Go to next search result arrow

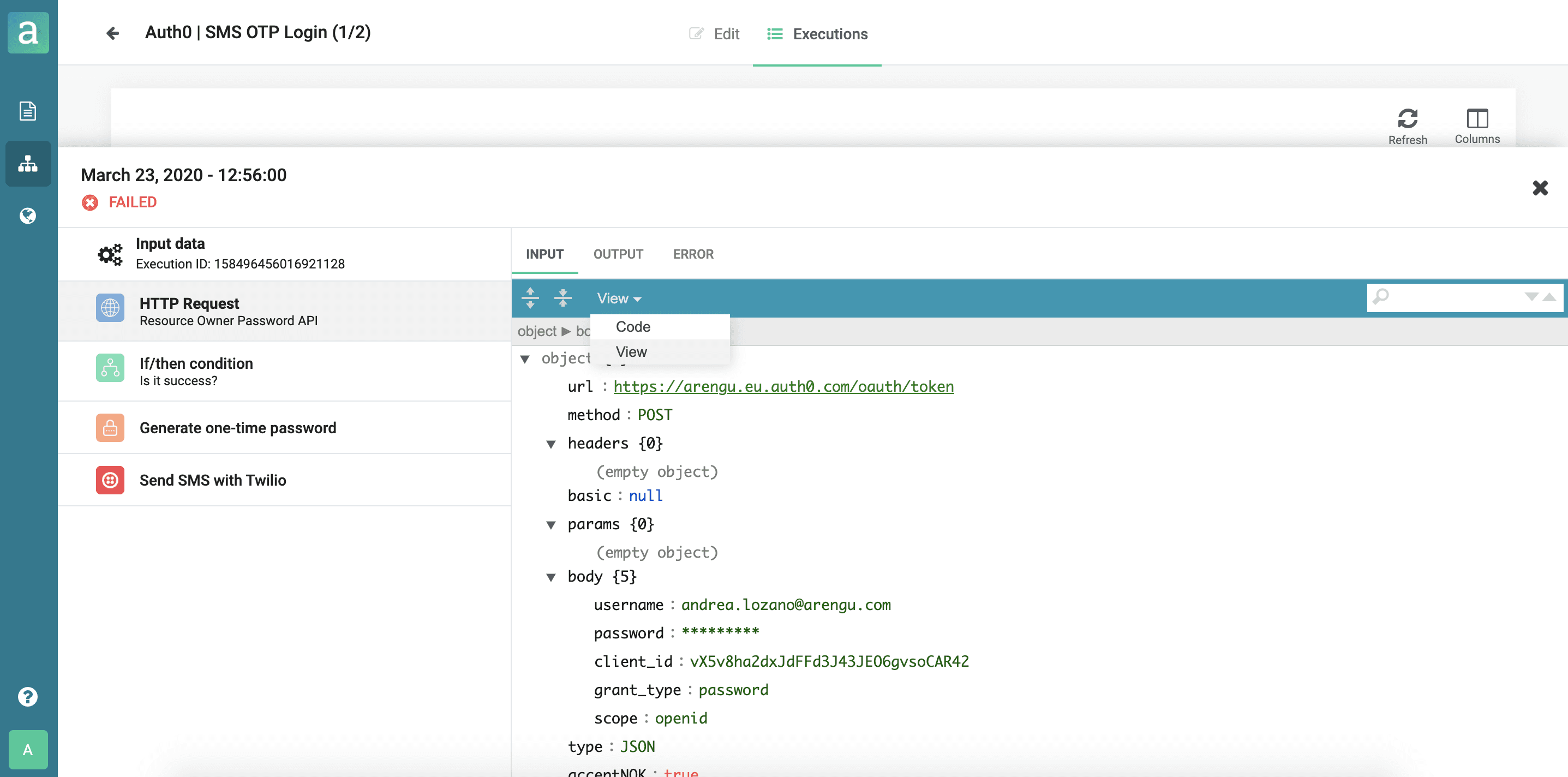point(1531,296)
